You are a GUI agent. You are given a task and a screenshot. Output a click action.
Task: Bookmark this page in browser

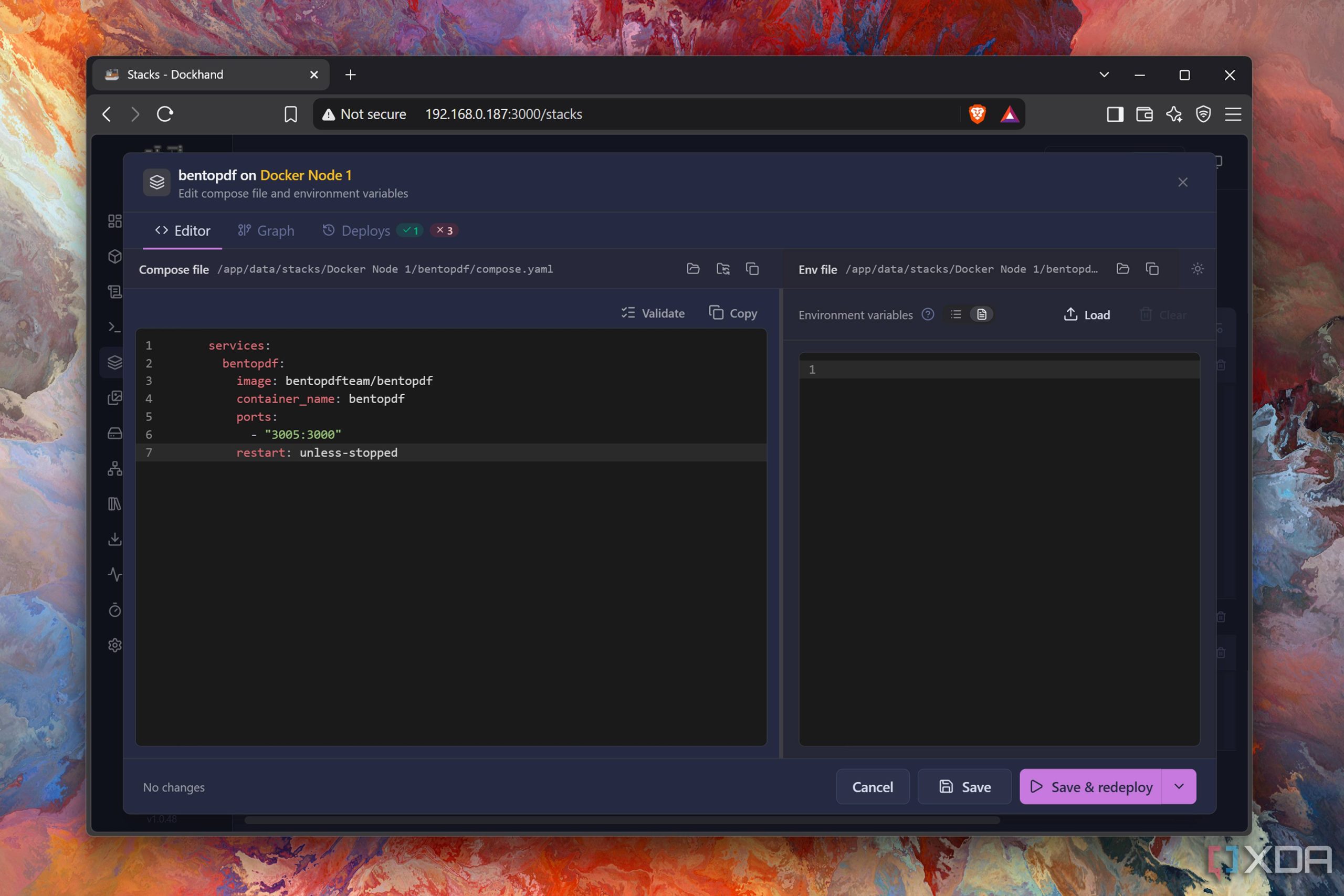[x=290, y=114]
